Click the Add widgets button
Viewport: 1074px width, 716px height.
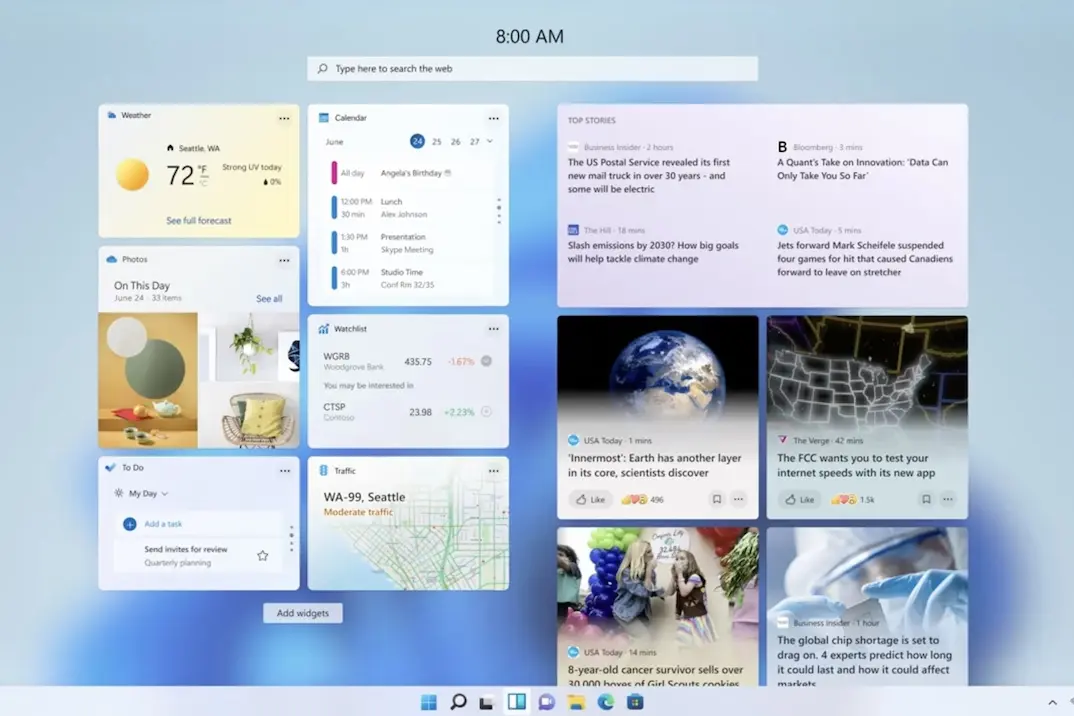303,613
